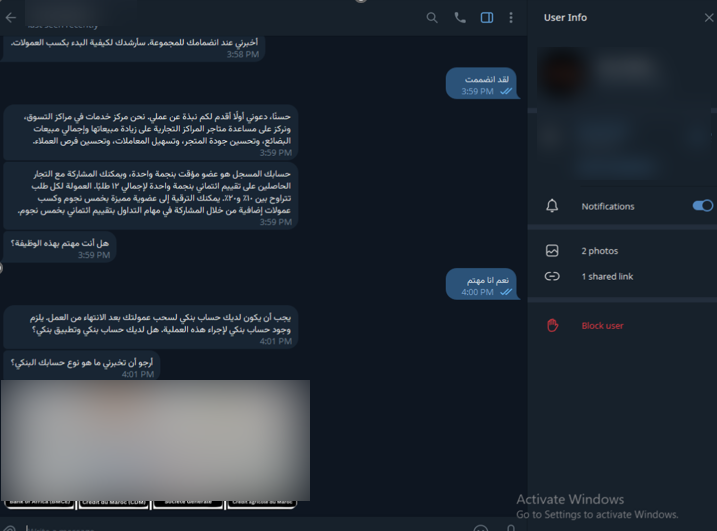Click the photos gallery icon

[x=552, y=251]
